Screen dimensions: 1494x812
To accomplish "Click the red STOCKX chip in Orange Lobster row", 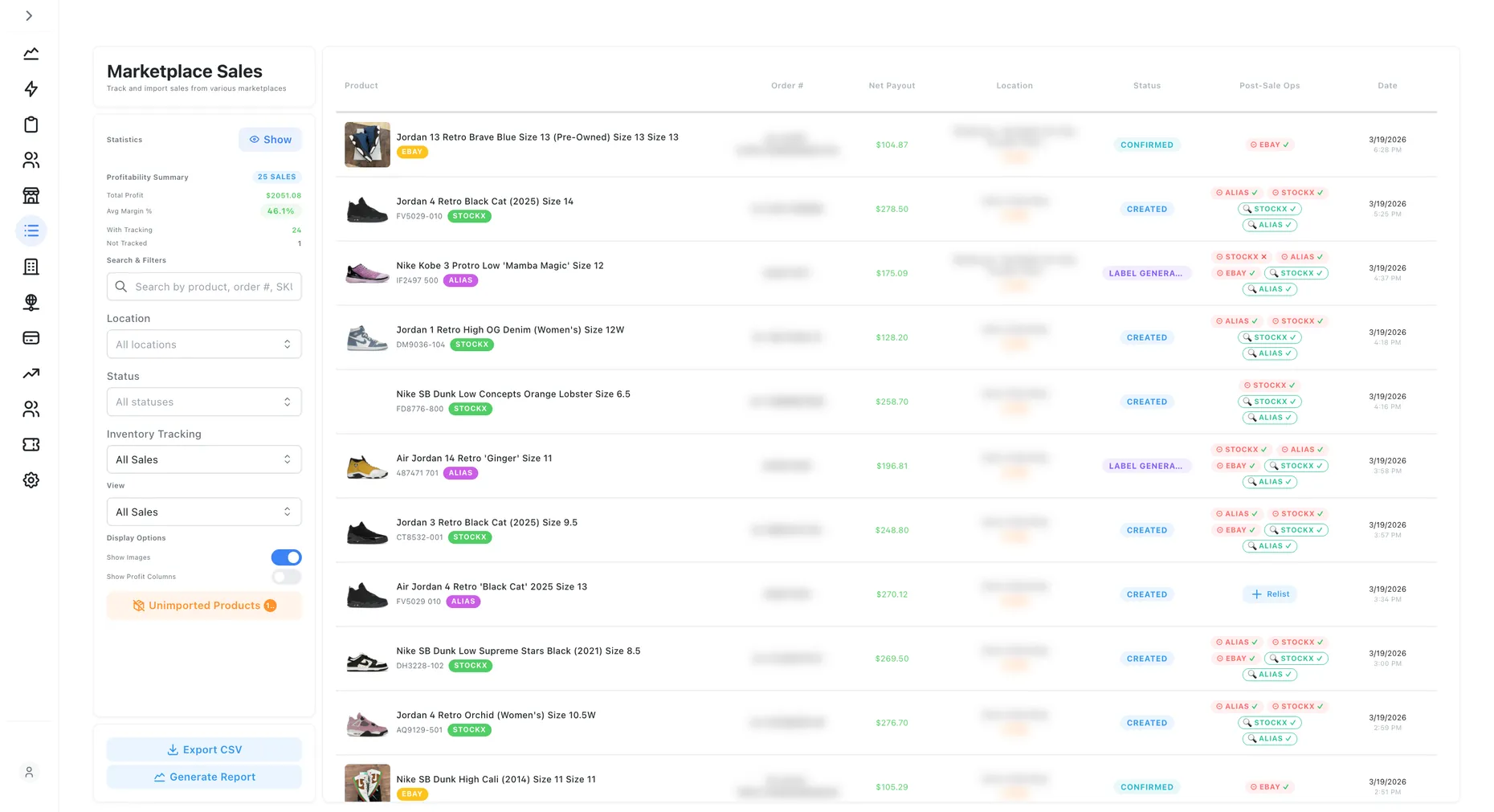I will pos(1269,386).
